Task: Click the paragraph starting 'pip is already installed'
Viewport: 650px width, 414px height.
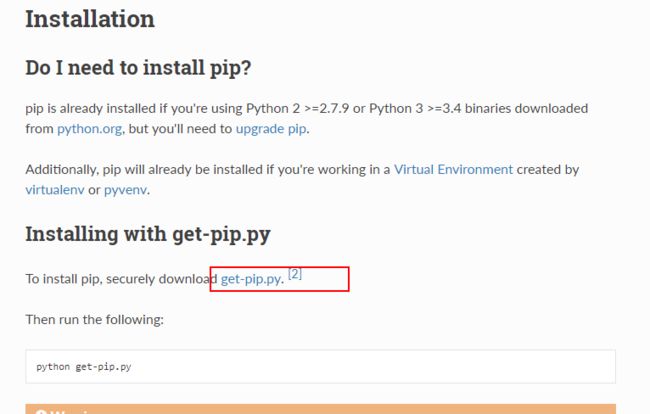Action: pos(307,119)
